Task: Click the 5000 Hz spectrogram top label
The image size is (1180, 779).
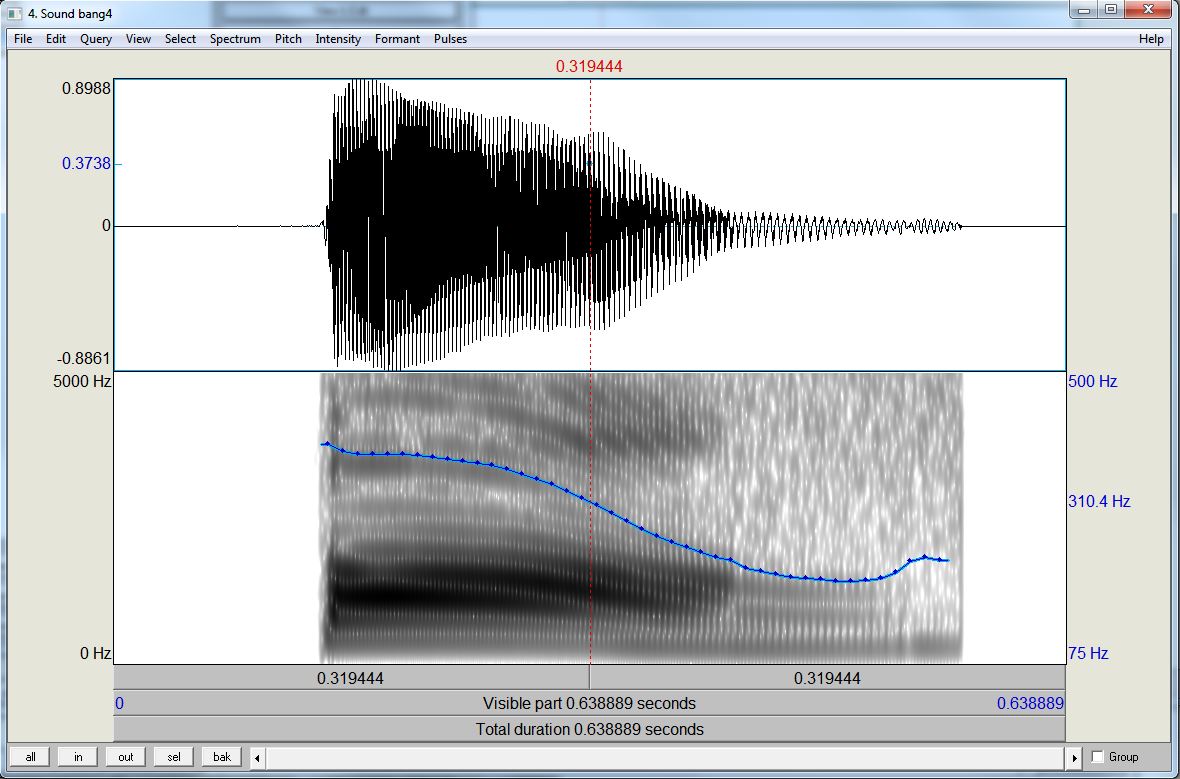Action: pos(81,382)
